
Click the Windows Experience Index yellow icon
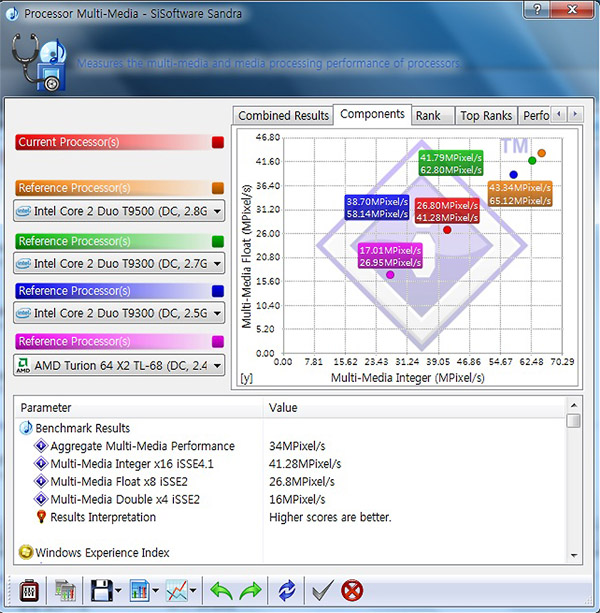click(26, 552)
